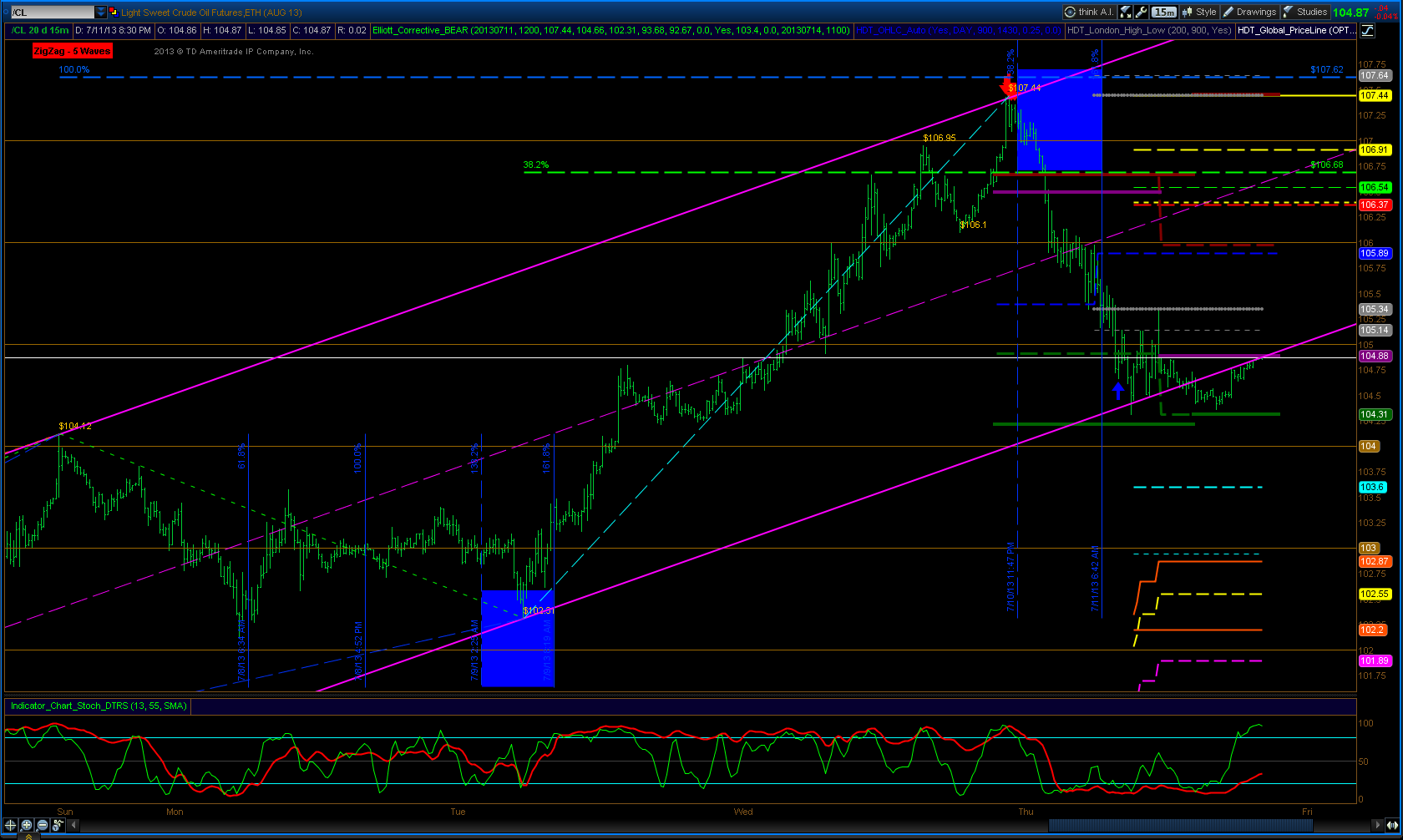This screenshot has width=1403, height=840.
Task: Click the $104.12 swing high label
Action: [x=75, y=426]
